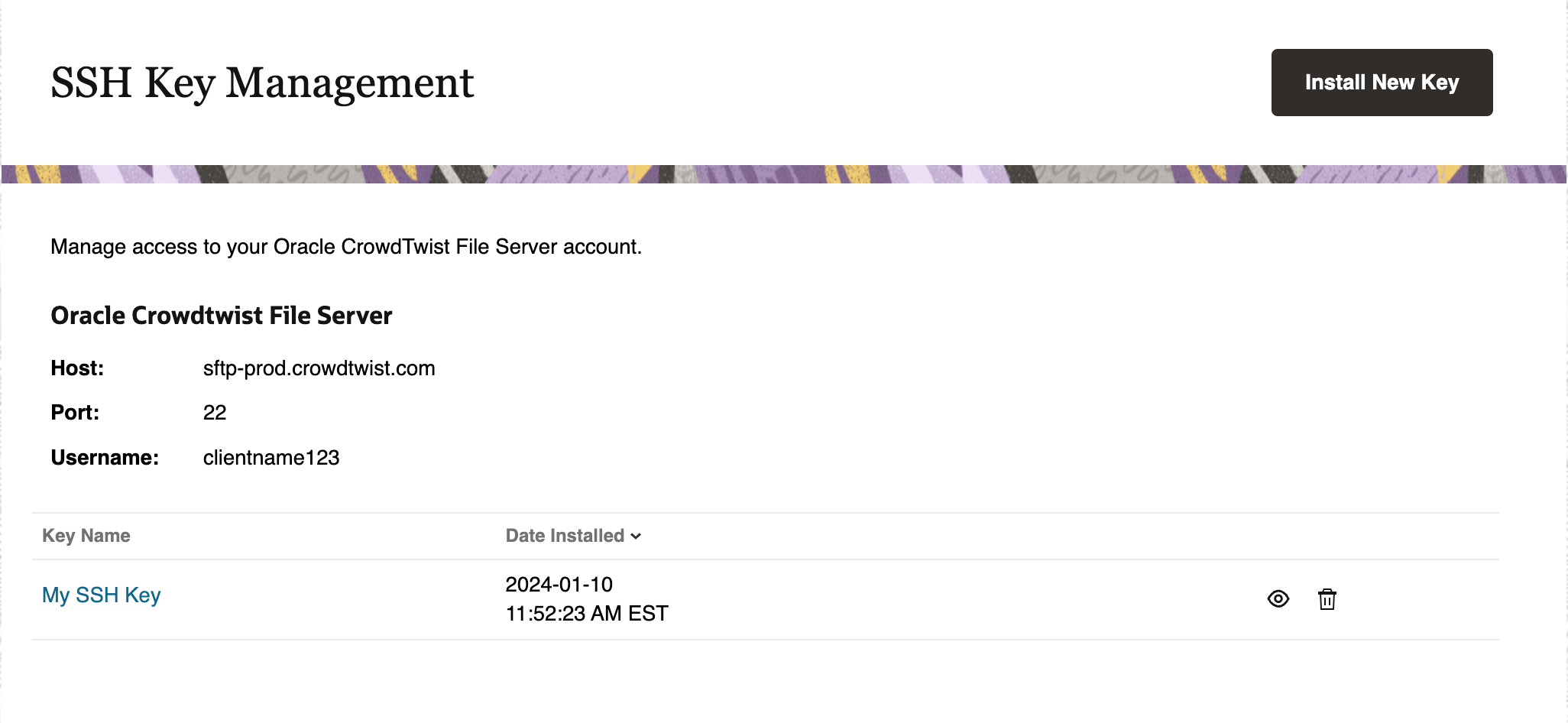
Task: Click the SSH Key Management page title
Action: click(262, 83)
